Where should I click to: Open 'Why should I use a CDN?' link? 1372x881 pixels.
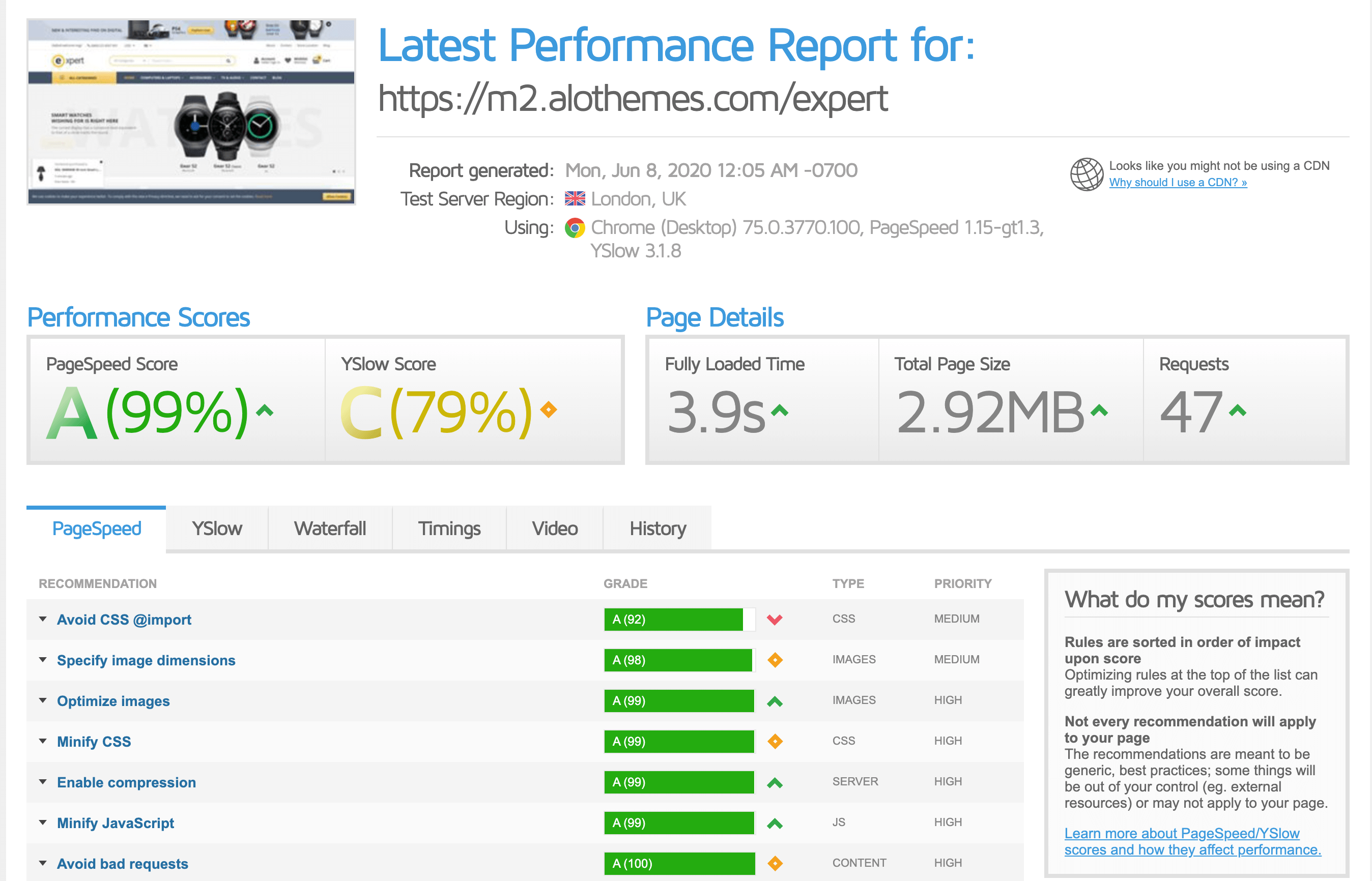coord(1178,183)
